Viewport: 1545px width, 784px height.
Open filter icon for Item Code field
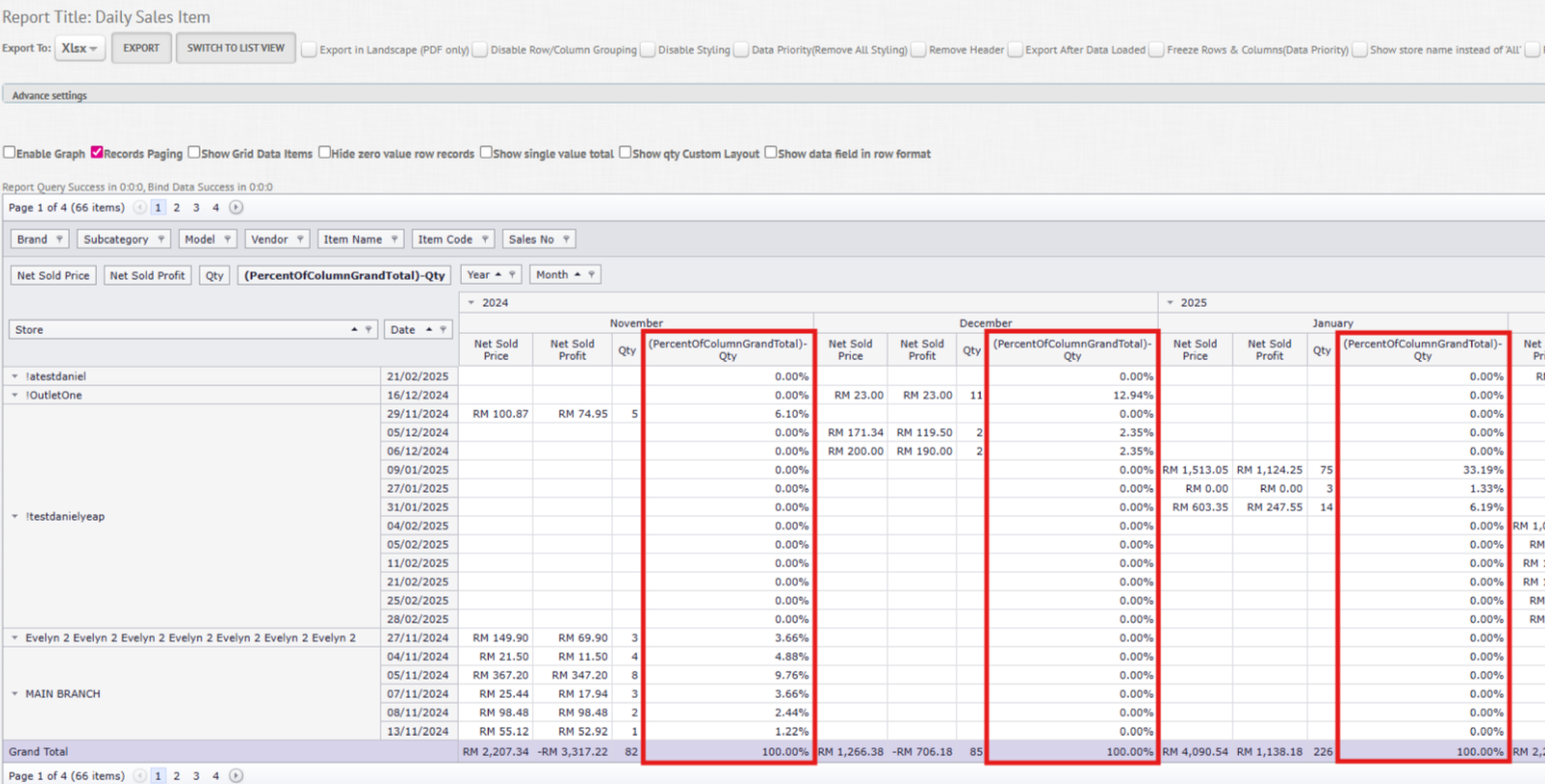(x=485, y=239)
